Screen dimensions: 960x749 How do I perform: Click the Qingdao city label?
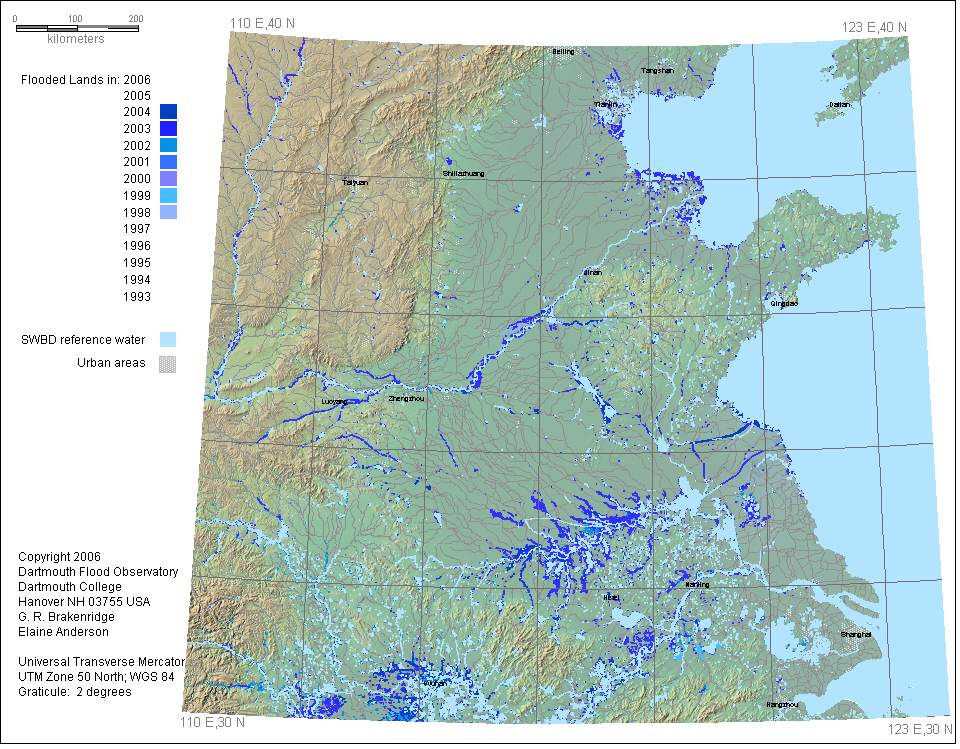[785, 302]
